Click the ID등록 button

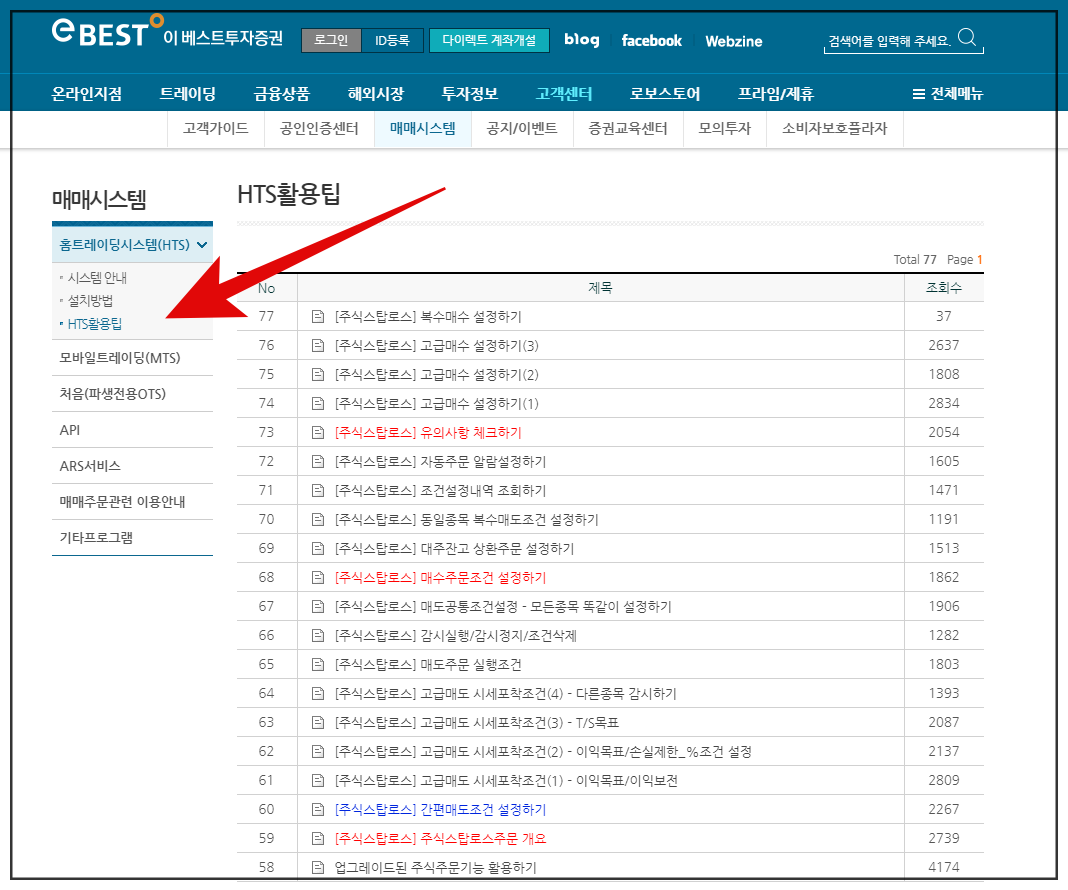[392, 40]
